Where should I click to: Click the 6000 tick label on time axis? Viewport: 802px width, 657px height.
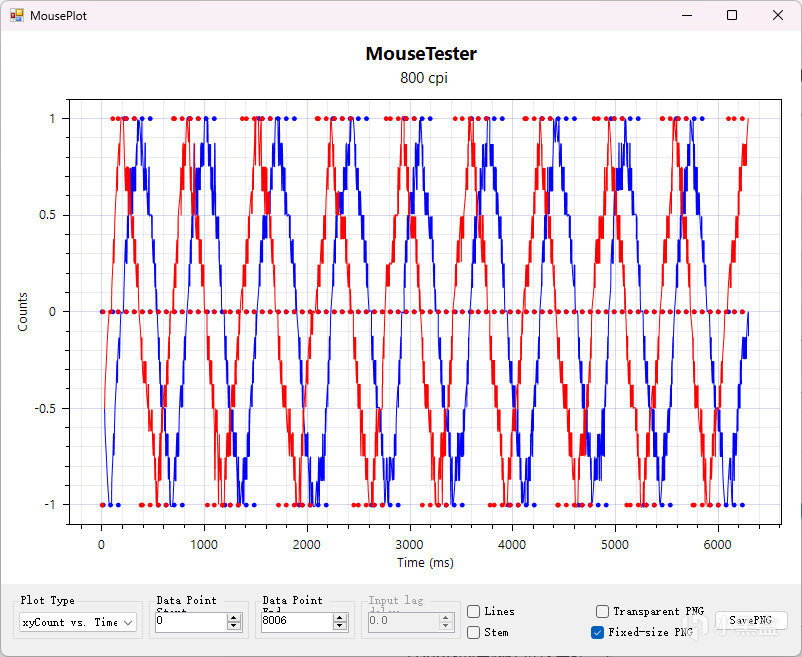click(717, 545)
